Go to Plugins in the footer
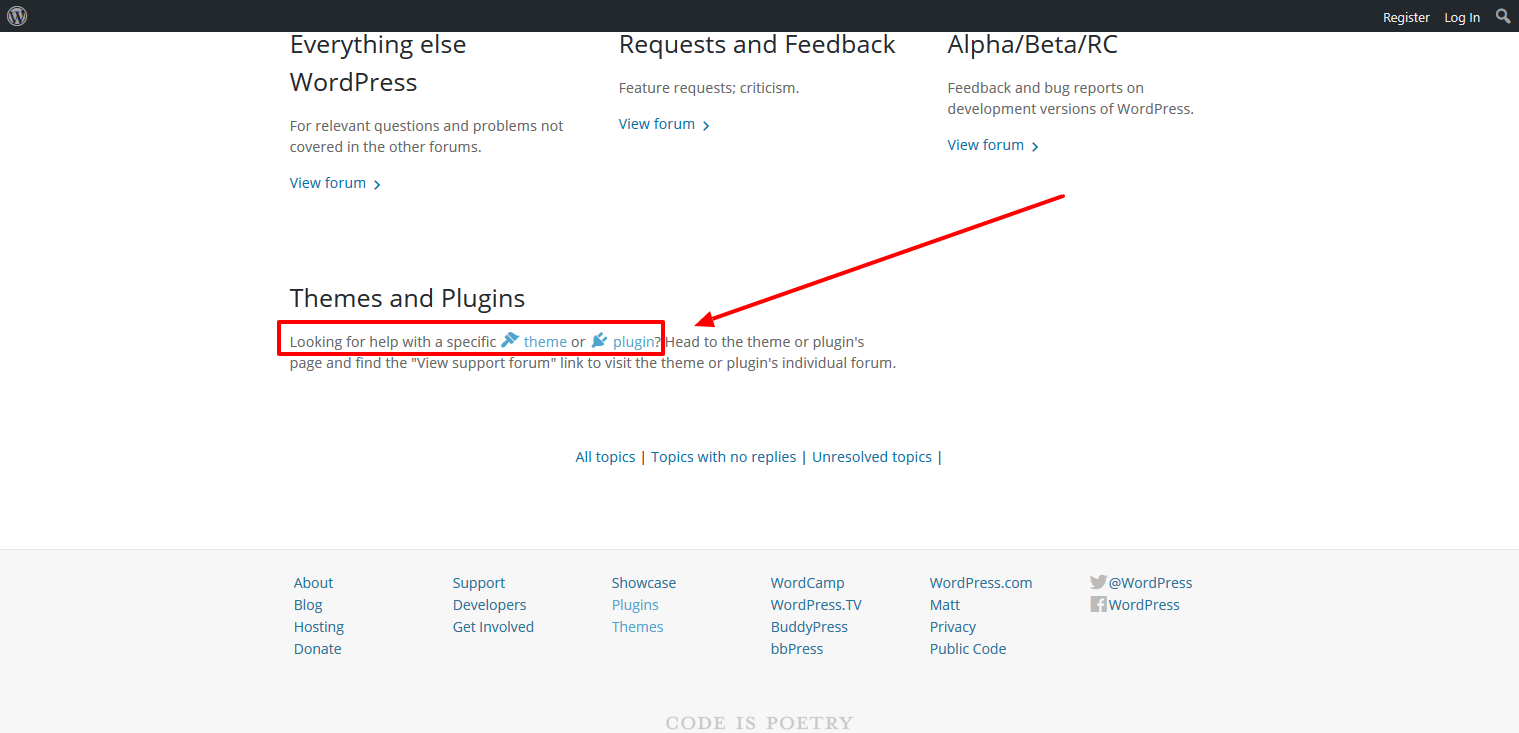The width and height of the screenshot is (1519, 733). [635, 605]
